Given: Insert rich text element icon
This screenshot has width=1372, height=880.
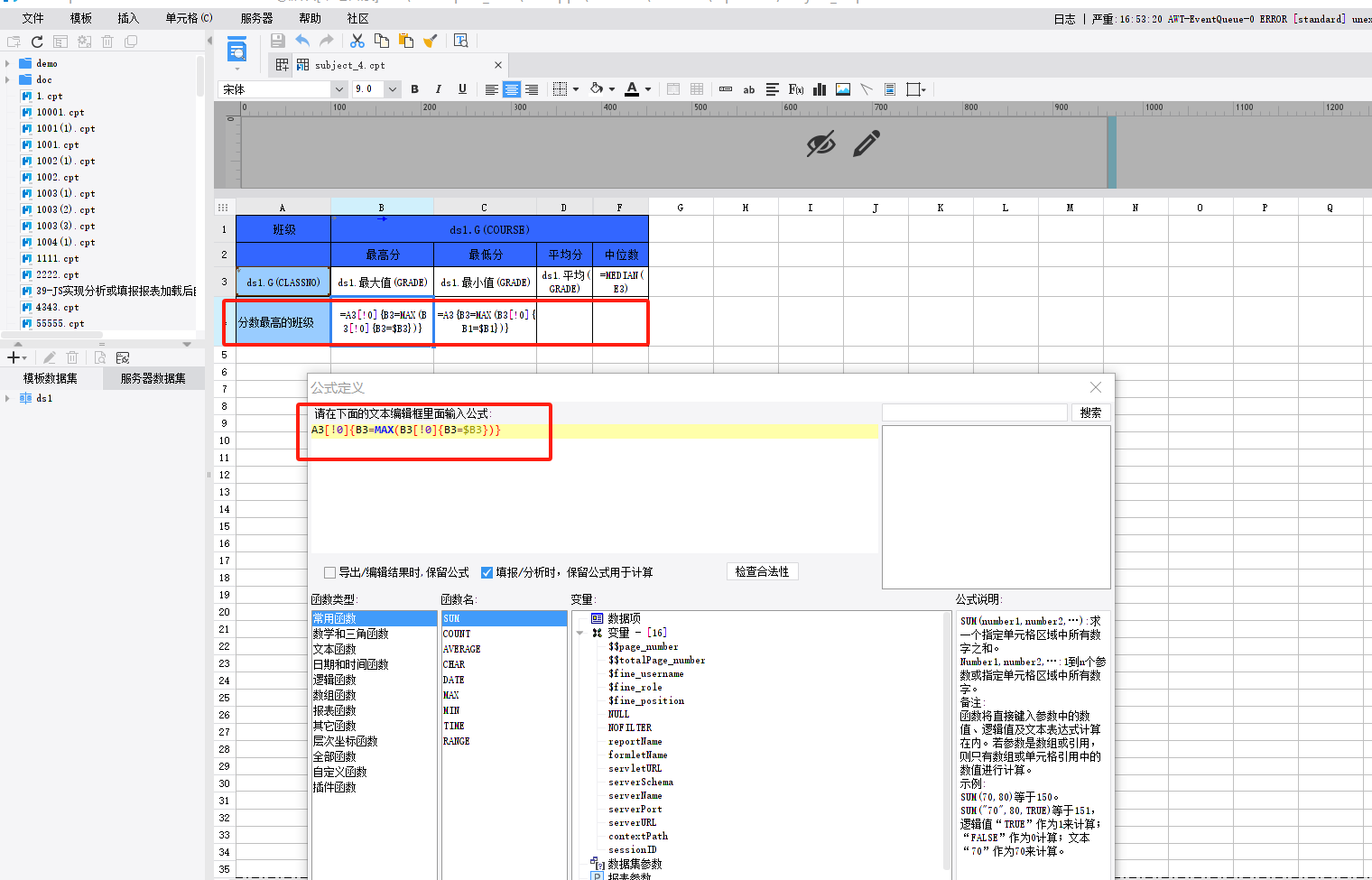Looking at the screenshot, I should point(773,89).
